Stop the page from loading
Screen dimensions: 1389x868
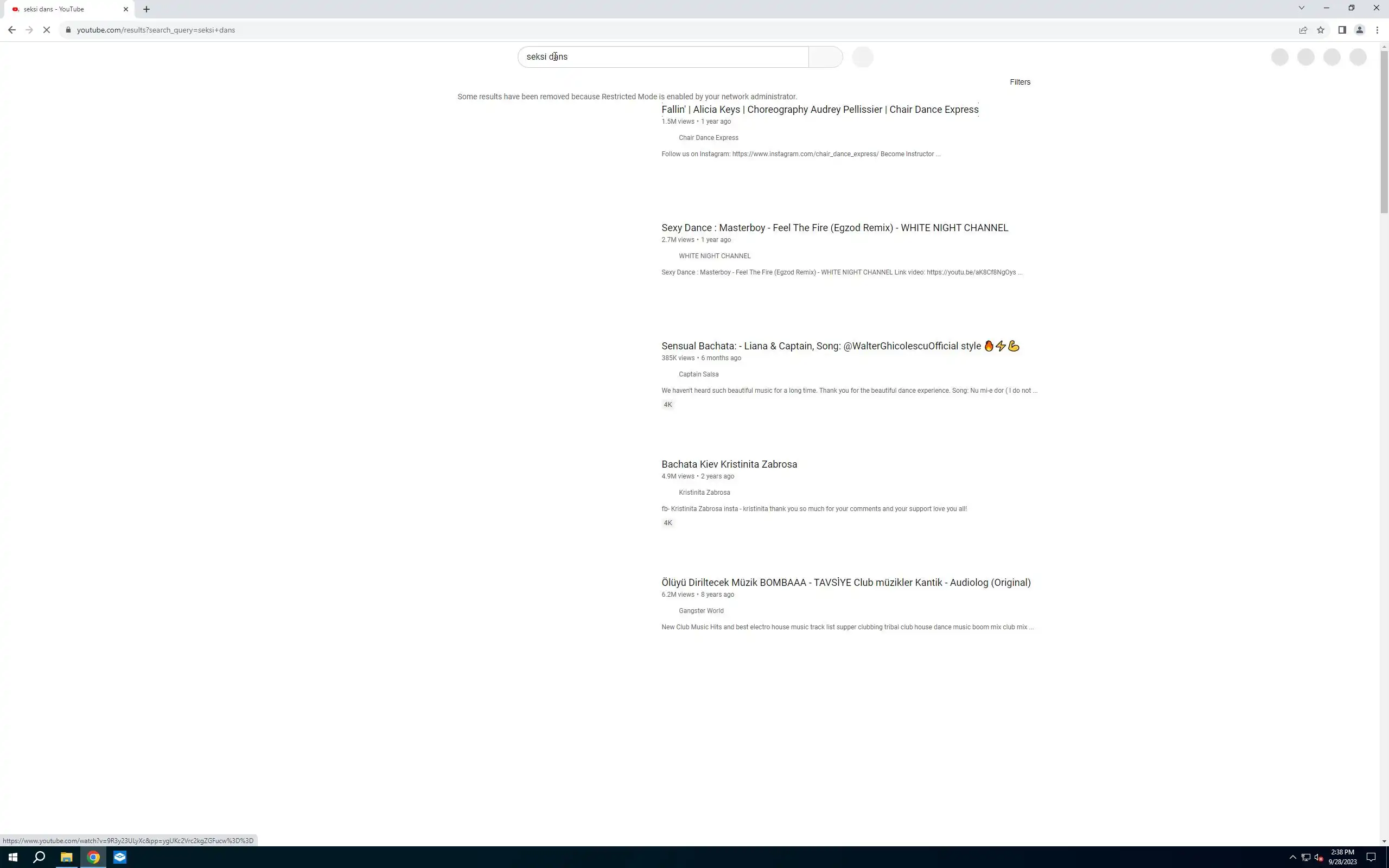(x=47, y=30)
